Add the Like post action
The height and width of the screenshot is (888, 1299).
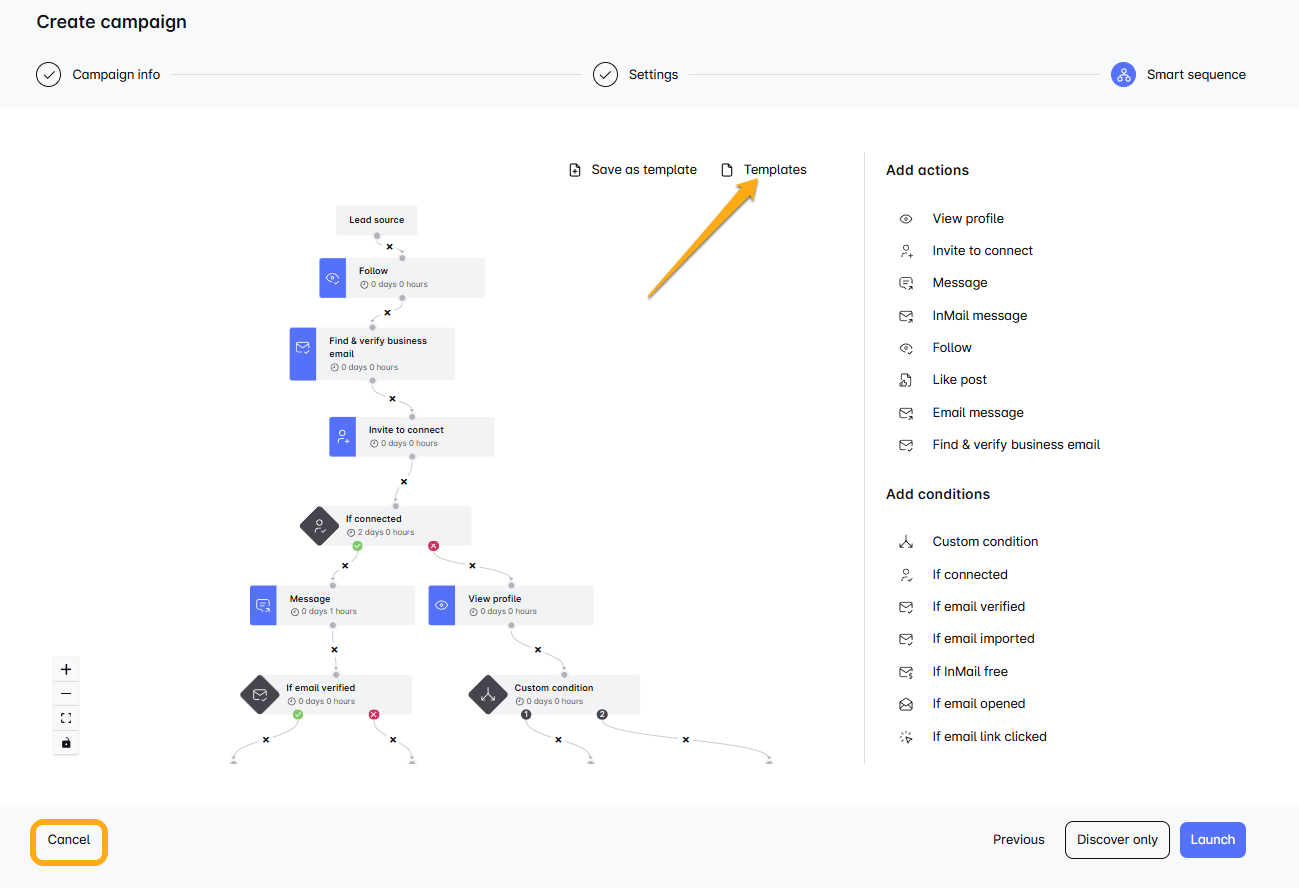click(x=959, y=380)
